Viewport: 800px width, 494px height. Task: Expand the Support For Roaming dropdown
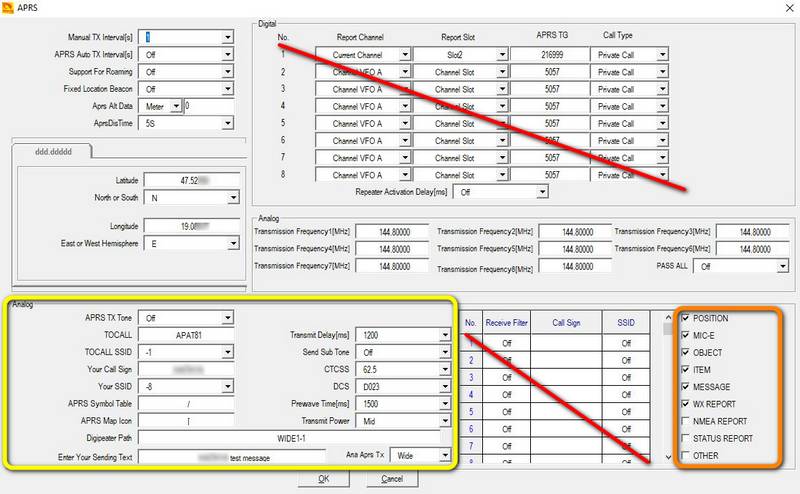coord(228,72)
